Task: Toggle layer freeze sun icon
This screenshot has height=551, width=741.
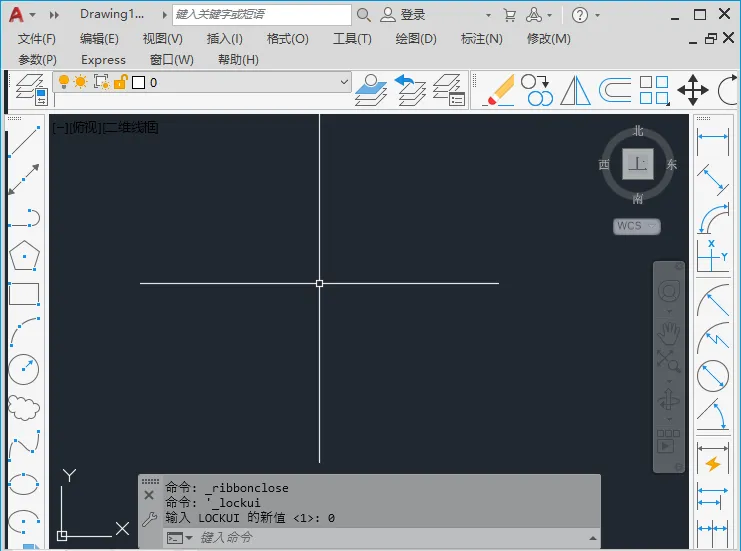Action: [81, 82]
